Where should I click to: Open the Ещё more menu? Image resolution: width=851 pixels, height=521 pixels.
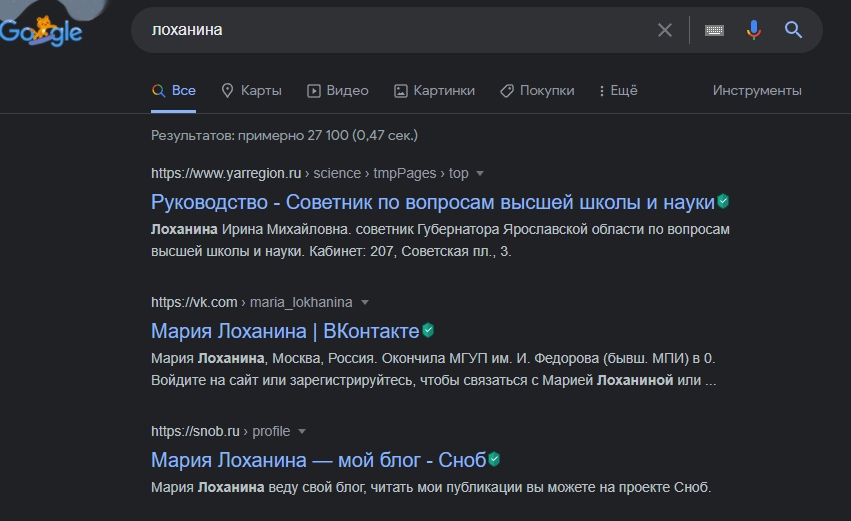point(617,90)
